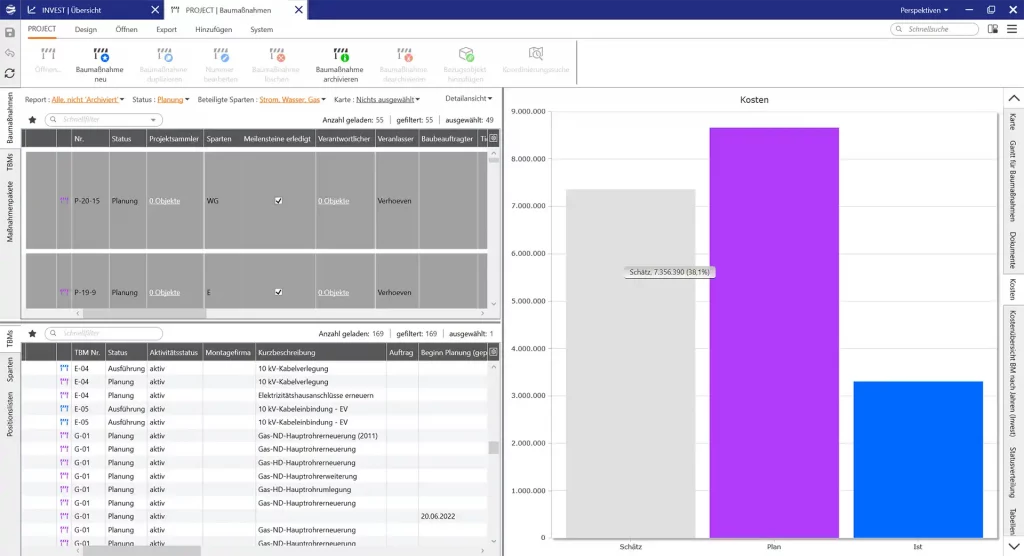The width and height of the screenshot is (1024, 556).
Task: Open the Gantt für Baumaßnahmen side tab
Action: 1012,175
